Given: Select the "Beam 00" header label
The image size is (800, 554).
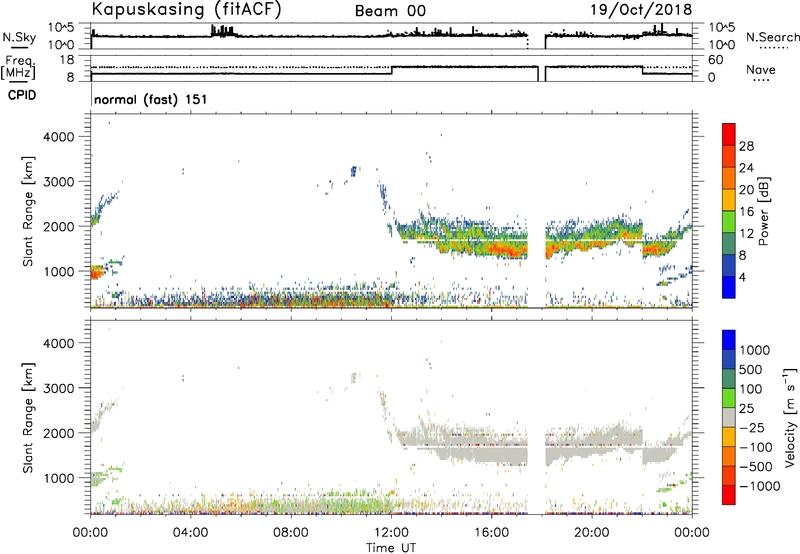Looking at the screenshot, I should tap(390, 11).
